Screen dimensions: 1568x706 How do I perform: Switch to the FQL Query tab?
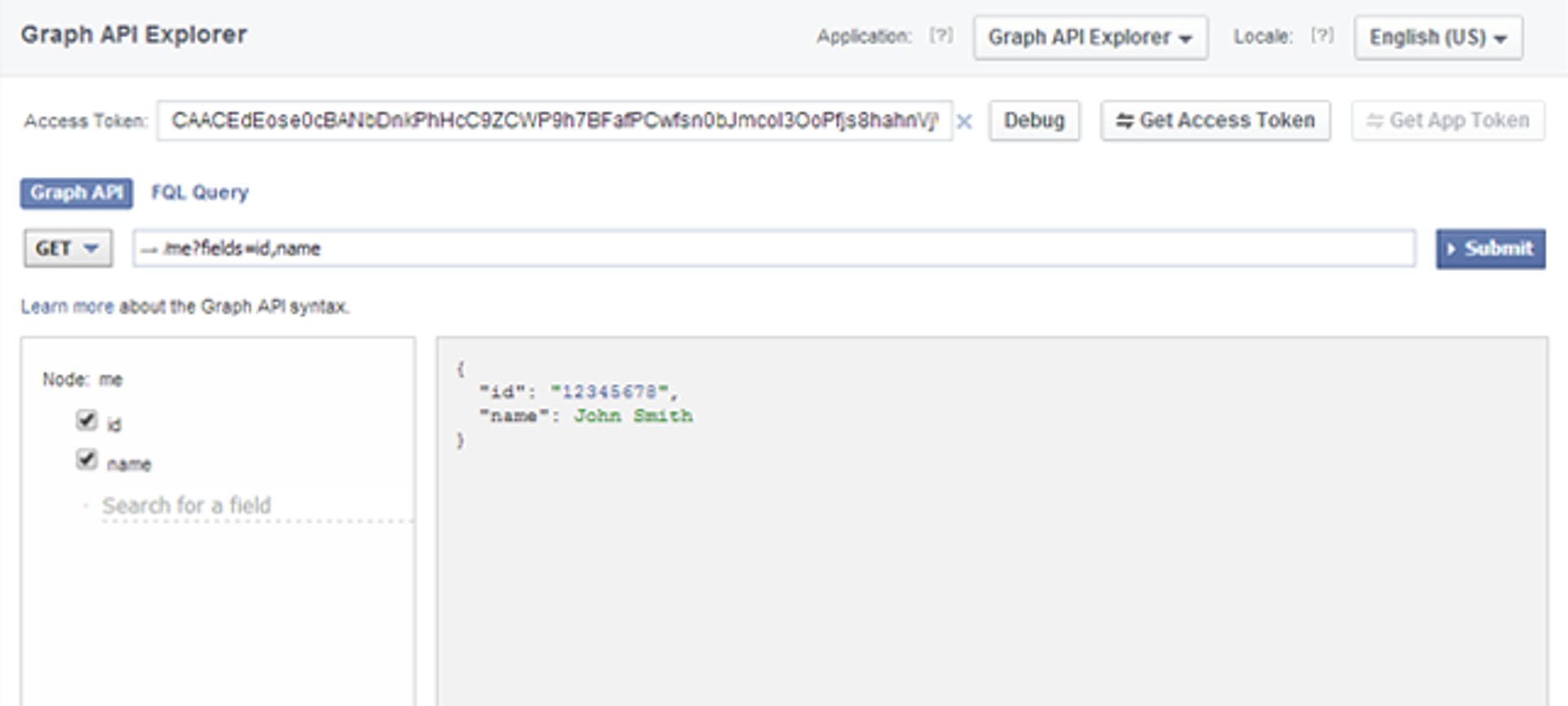[200, 193]
